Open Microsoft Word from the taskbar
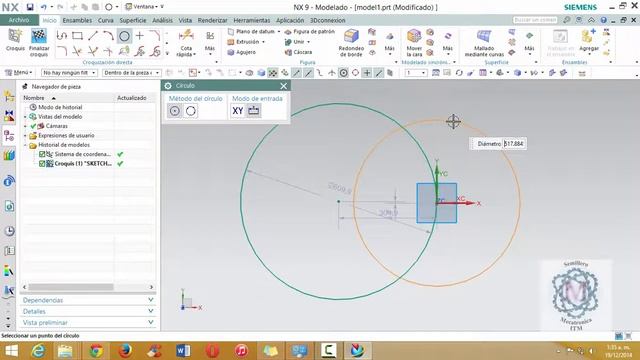 183,351
